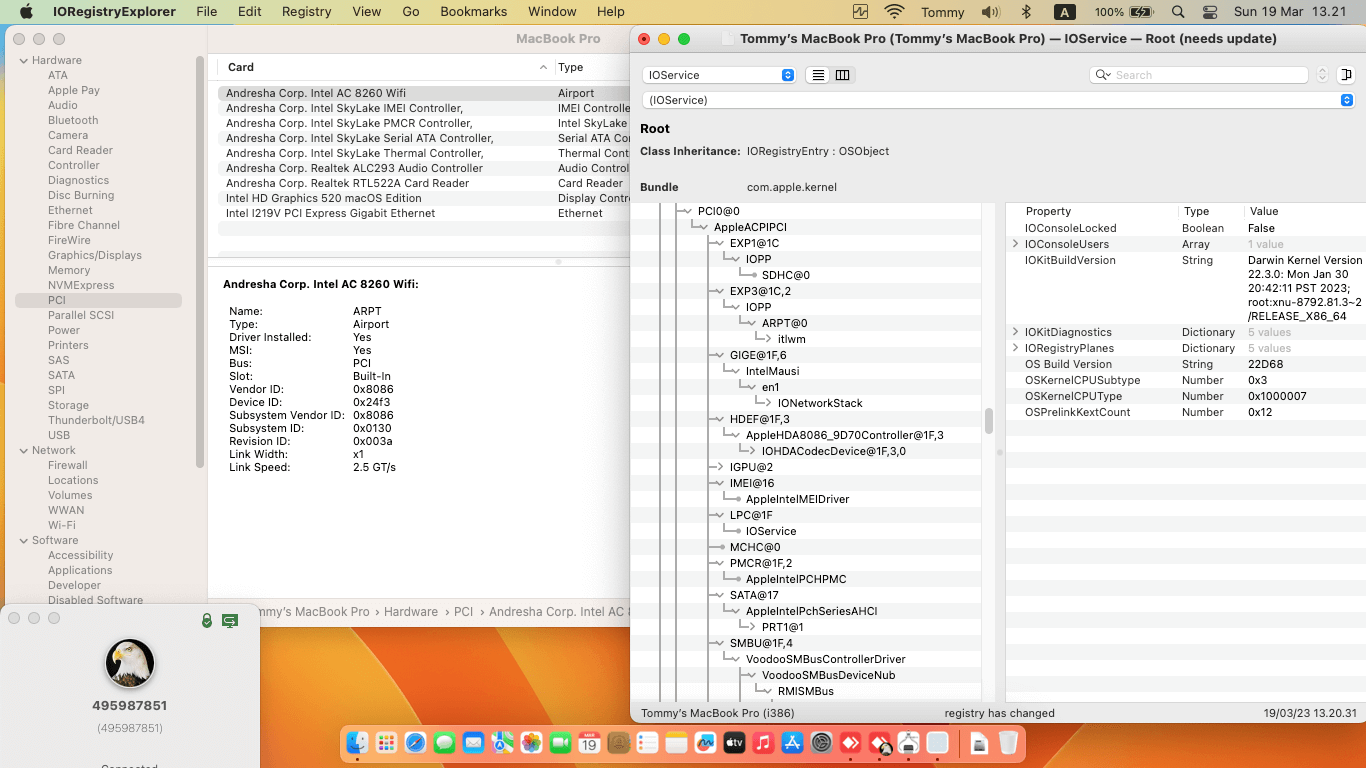Expand the IORegistryPlanes property row
This screenshot has width=1366, height=768.
1016,348
